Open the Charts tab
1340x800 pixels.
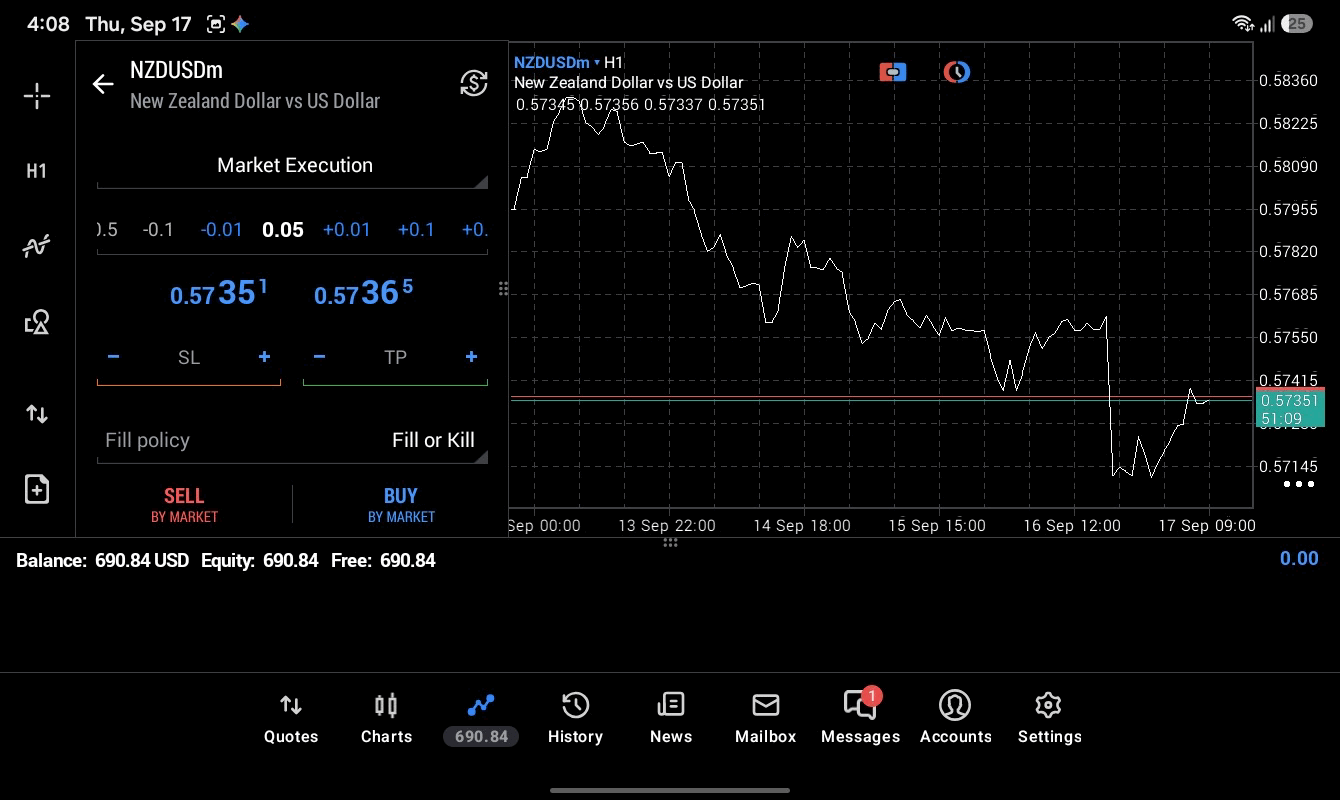pos(386,719)
